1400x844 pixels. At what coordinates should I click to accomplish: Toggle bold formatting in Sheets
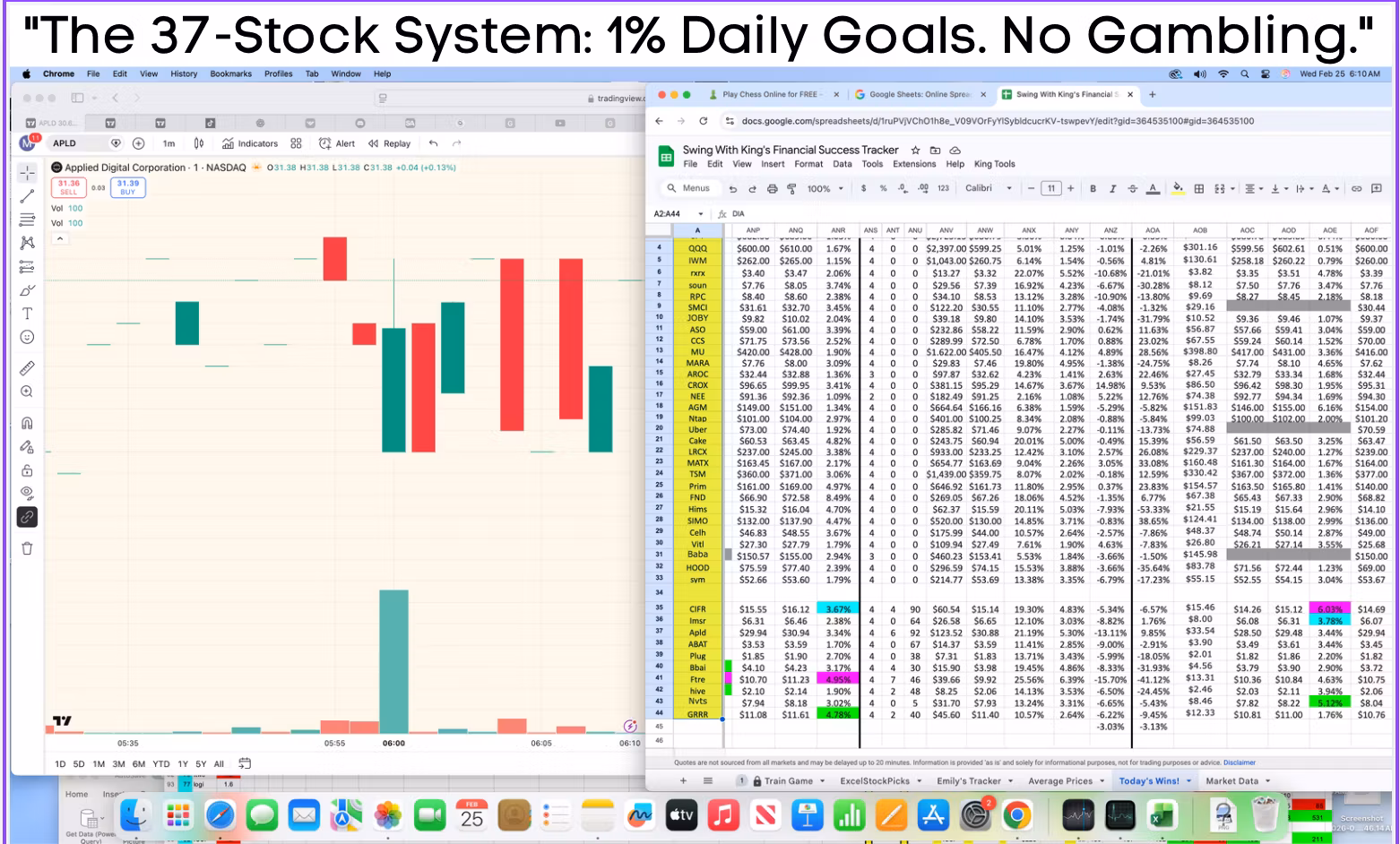[x=1093, y=189]
